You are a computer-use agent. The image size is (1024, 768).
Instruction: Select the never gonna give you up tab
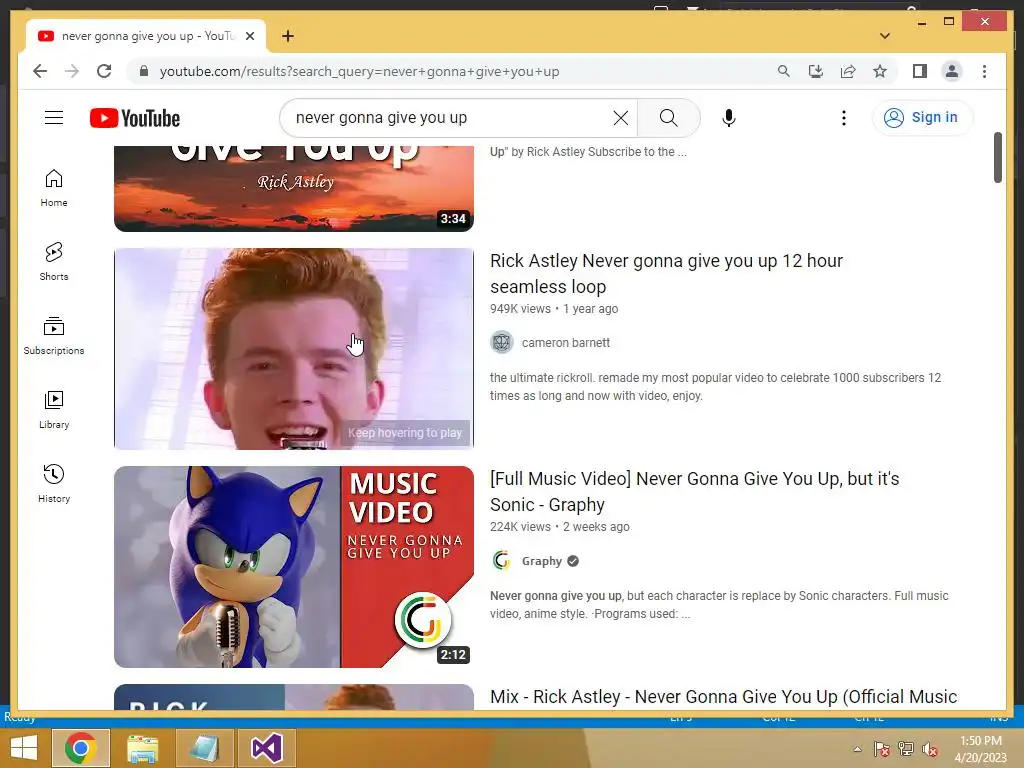[x=146, y=36]
